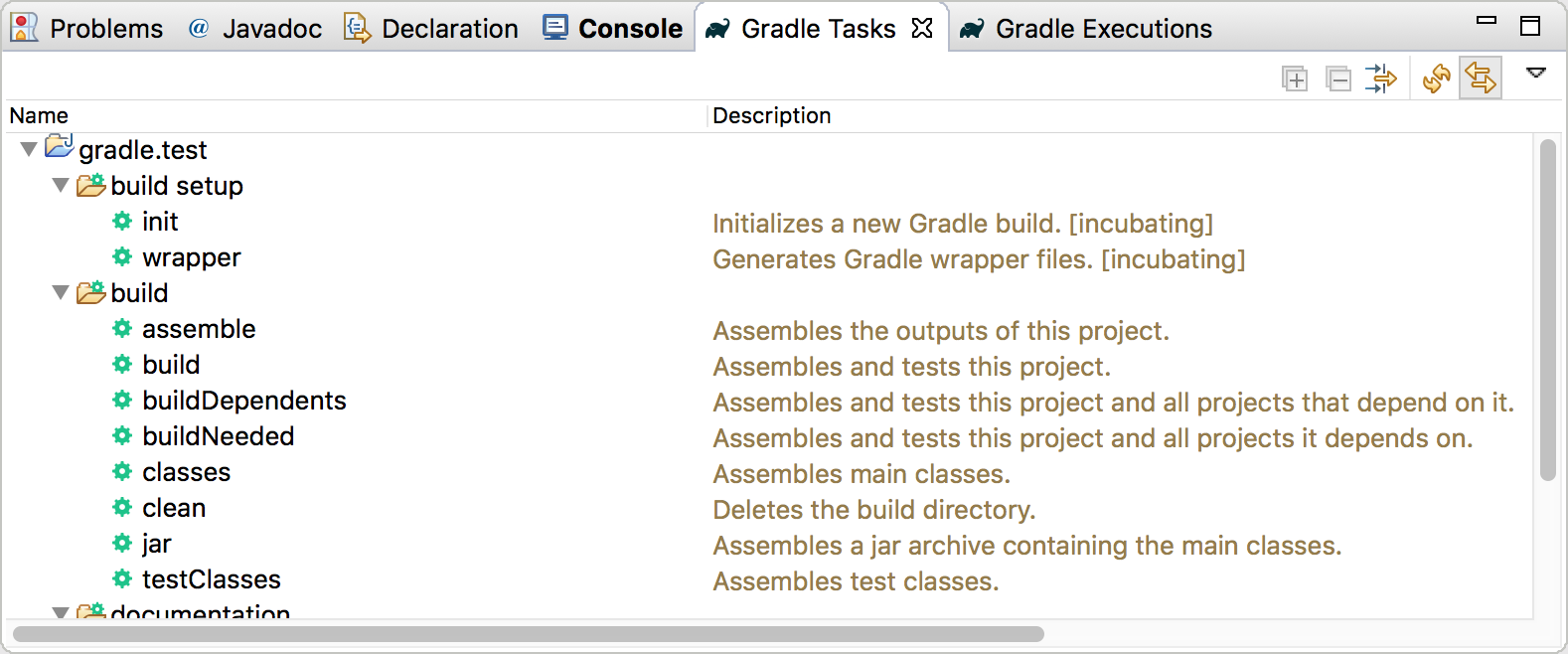Viewport: 1568px width, 654px height.
Task: Select the clean task
Action: 172,508
